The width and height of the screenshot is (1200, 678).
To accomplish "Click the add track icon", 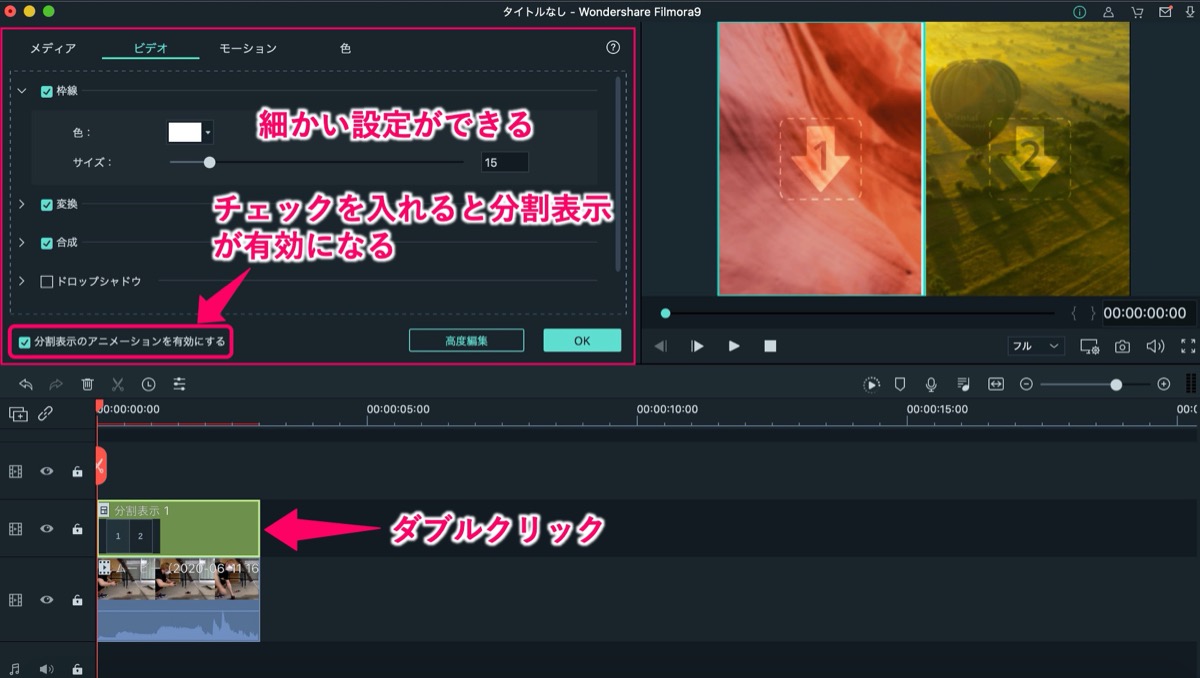I will pos(18,414).
